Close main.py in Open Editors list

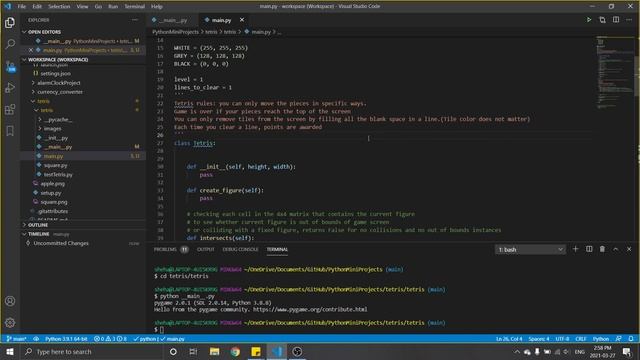click(x=31, y=50)
